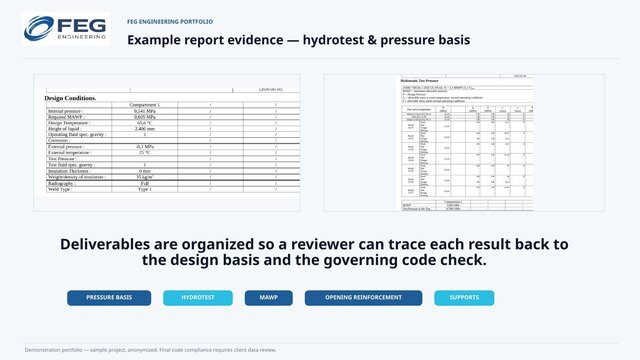Click the 'Design Conditions.' heading
Viewport: 640px width, 360px height.
[x=70, y=98]
